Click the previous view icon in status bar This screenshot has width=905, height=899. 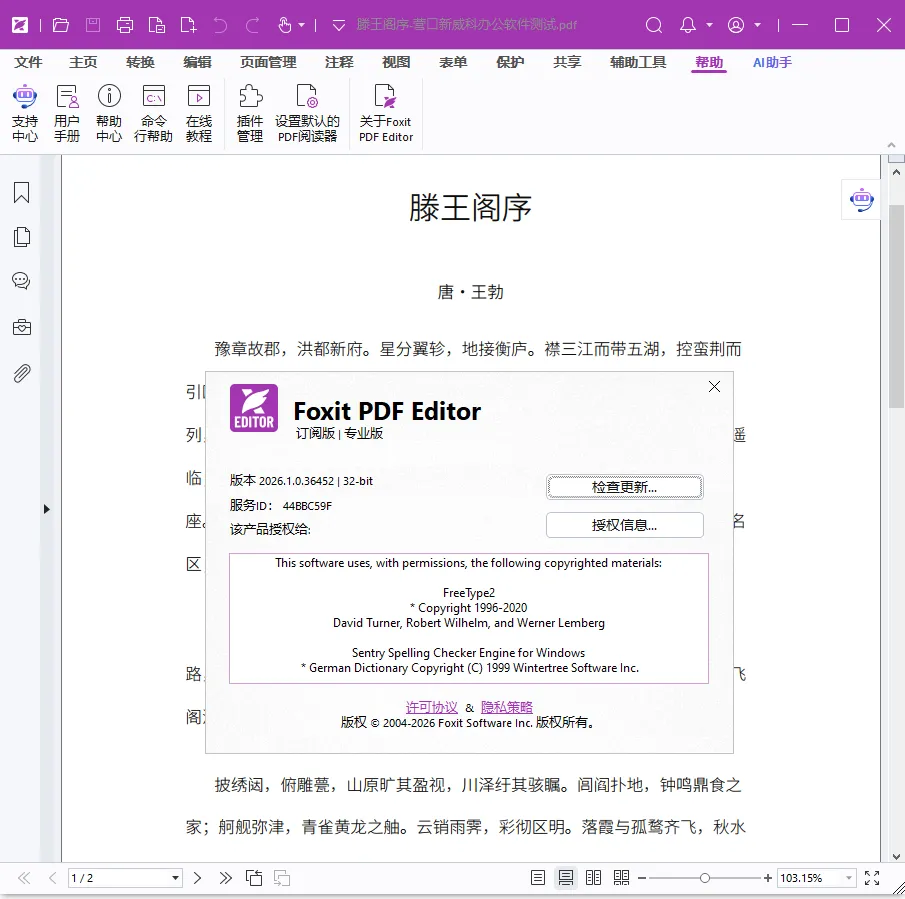coord(253,878)
